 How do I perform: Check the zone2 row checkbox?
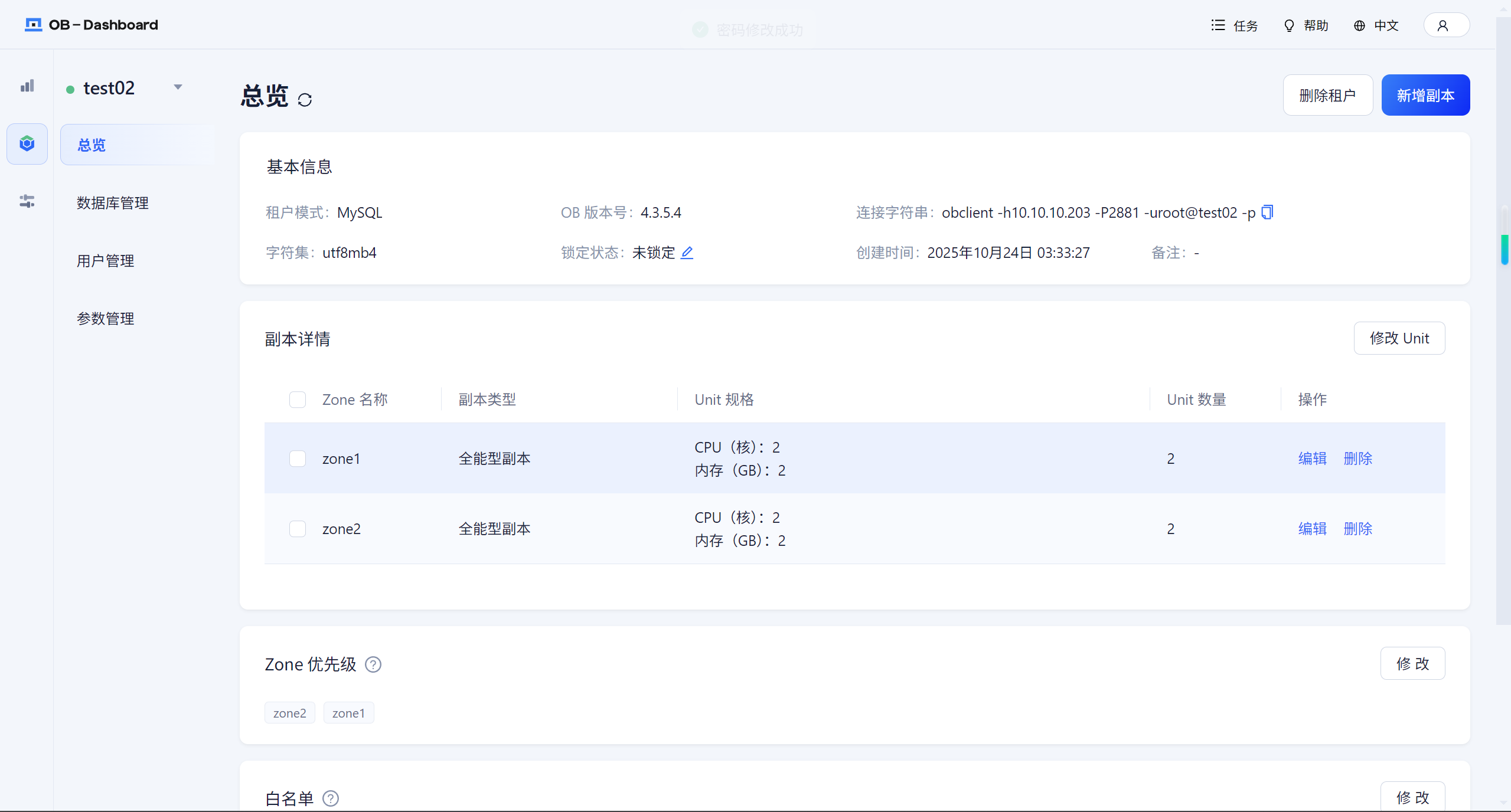point(298,529)
